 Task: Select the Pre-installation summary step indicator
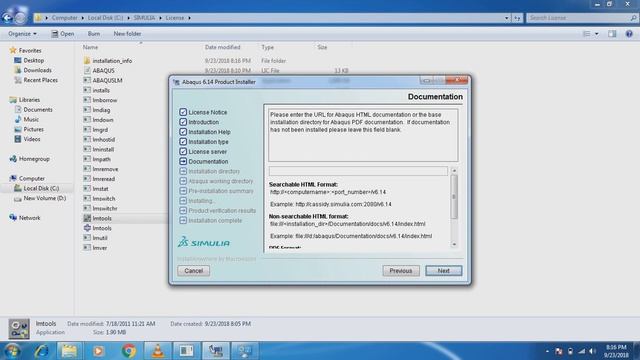(183, 191)
